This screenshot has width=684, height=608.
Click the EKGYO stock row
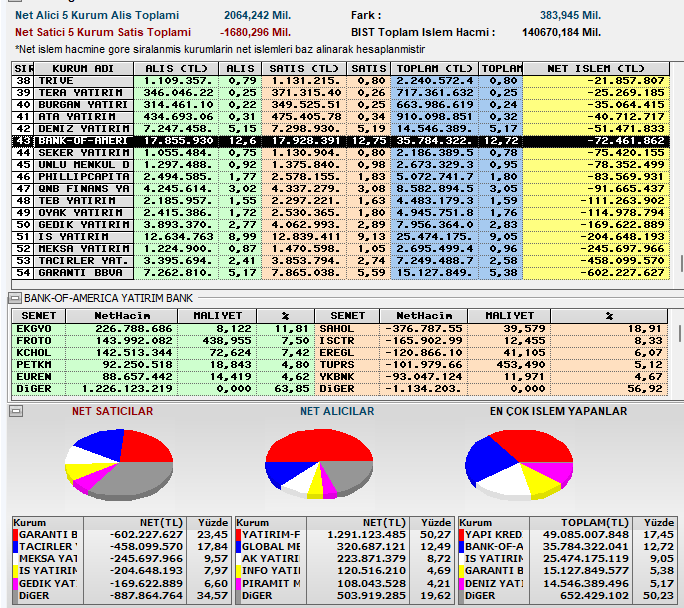[163, 329]
